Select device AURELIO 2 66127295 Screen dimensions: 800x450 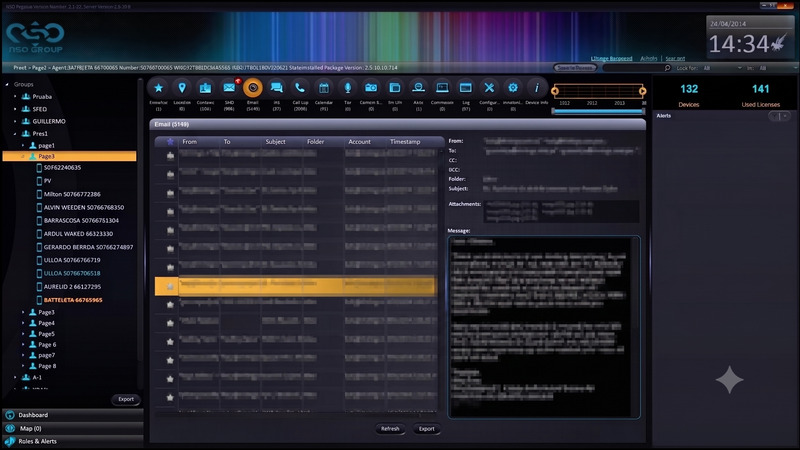point(72,287)
